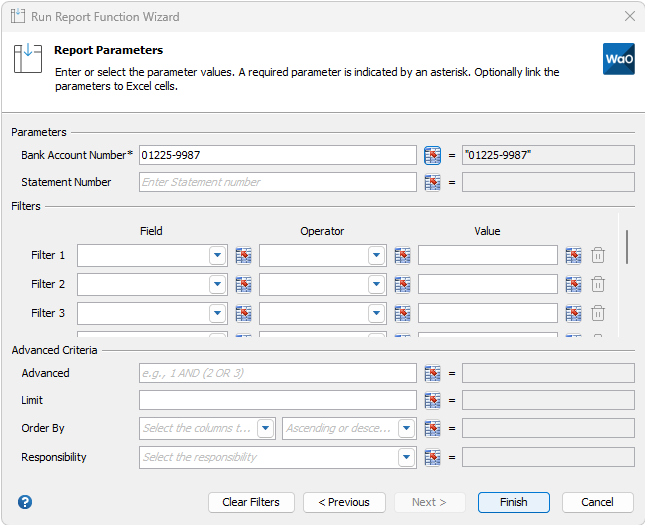
Task: Click Filter 3 Value cell link icon
Action: coord(573,313)
